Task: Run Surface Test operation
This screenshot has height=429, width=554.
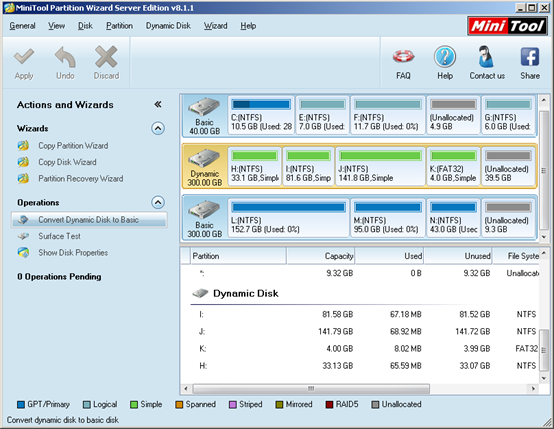Action: (x=59, y=236)
